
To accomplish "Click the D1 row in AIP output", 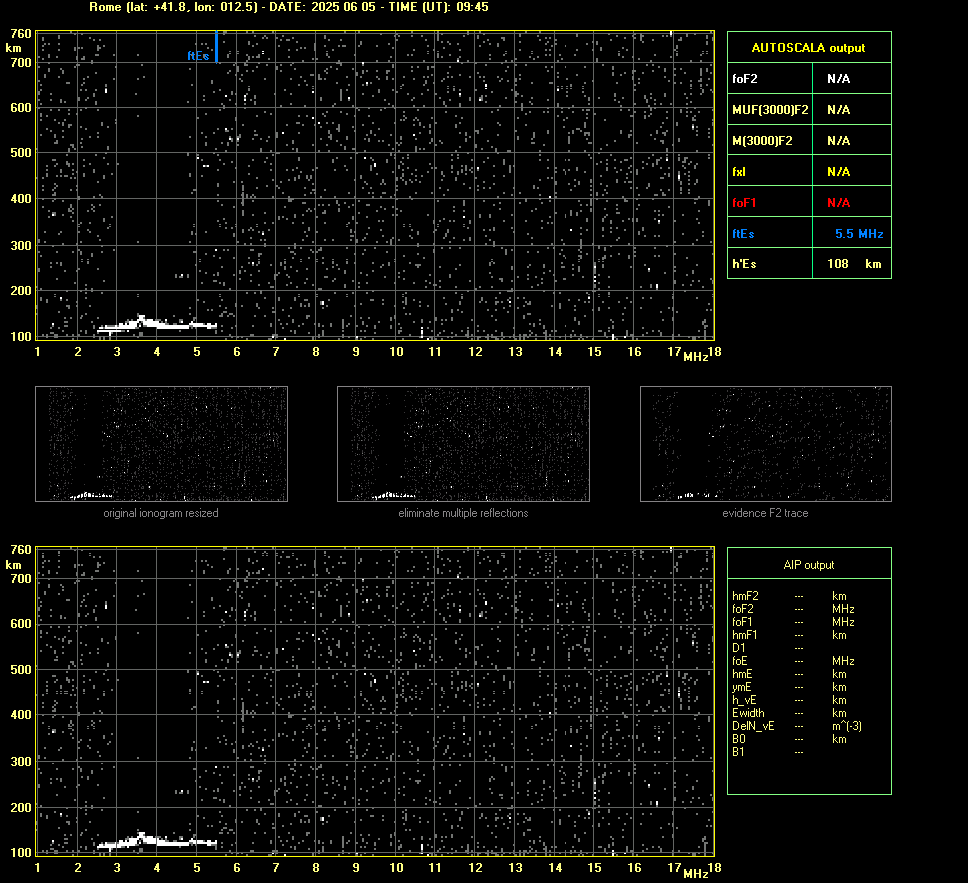I will pos(767,648).
